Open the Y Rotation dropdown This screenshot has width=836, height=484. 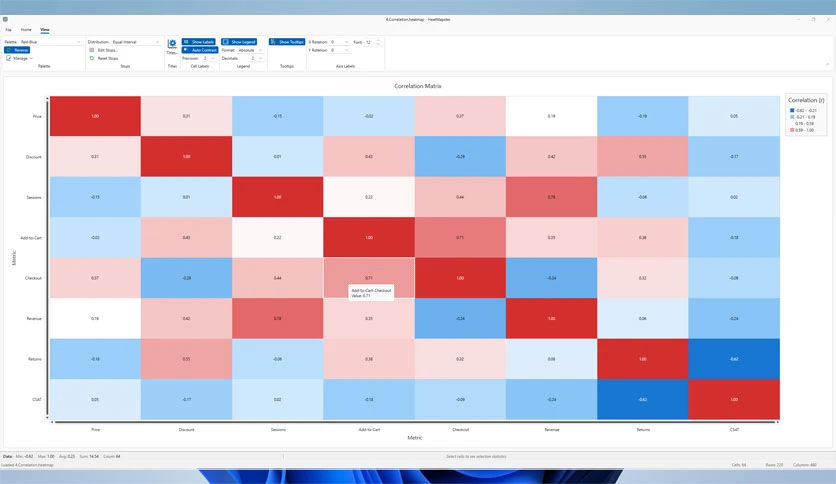(339, 50)
